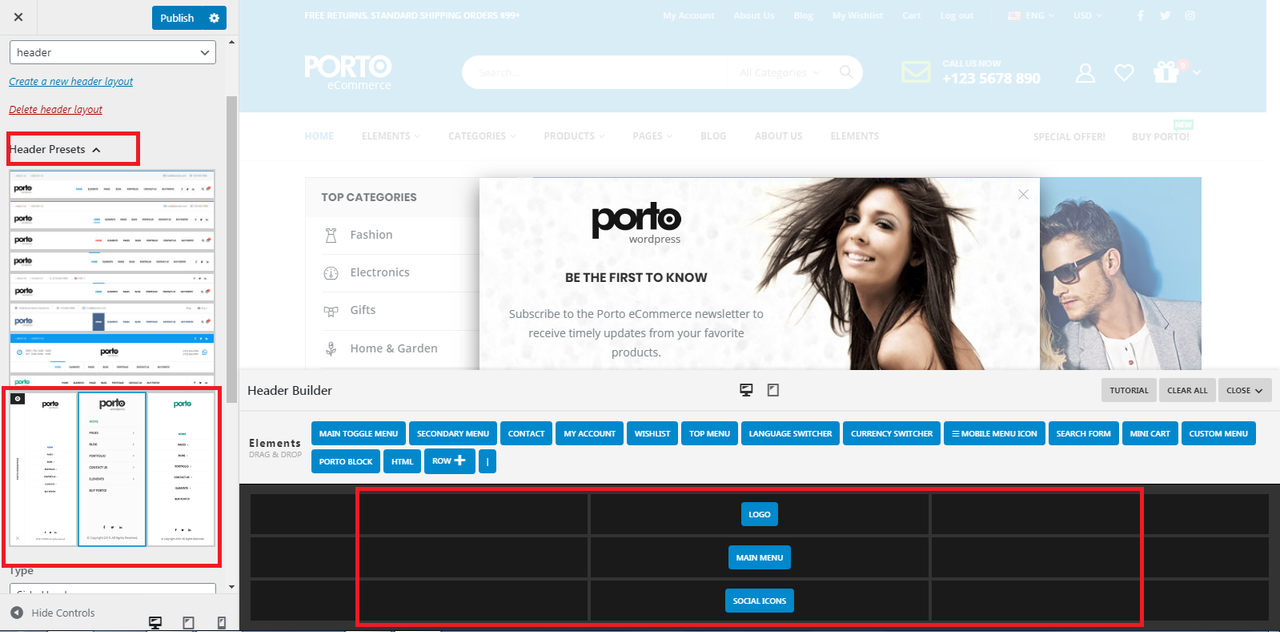This screenshot has width=1280, height=632.
Task: Click My Account element button
Action: [x=590, y=433]
